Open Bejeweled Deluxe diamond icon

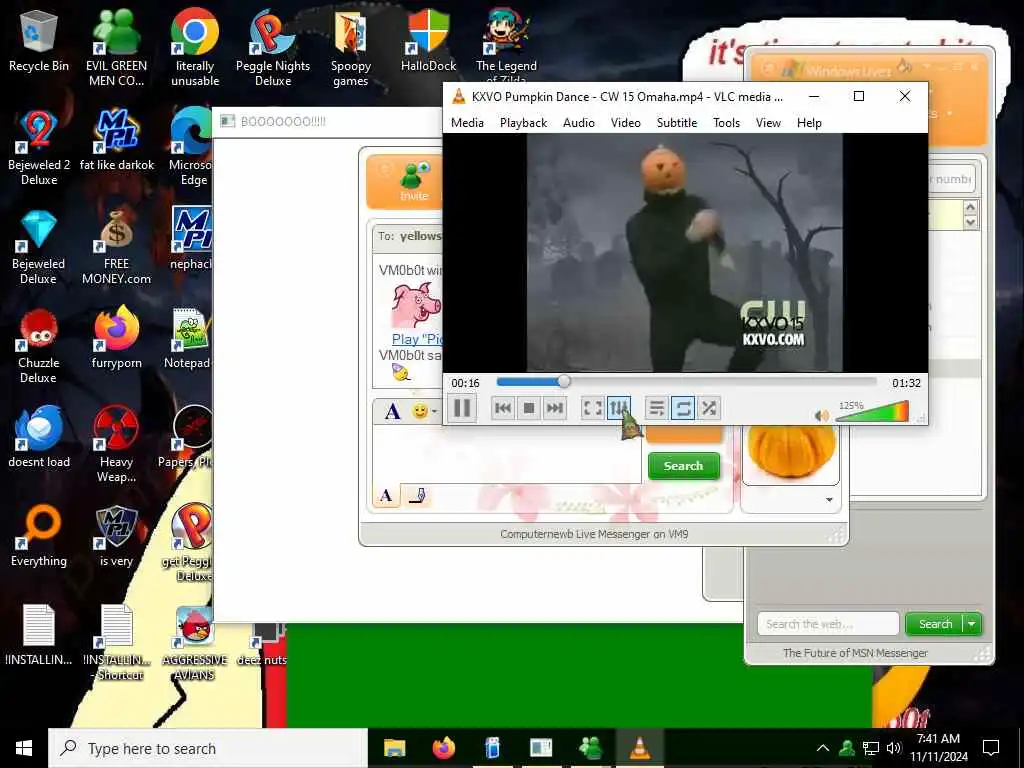[39, 247]
